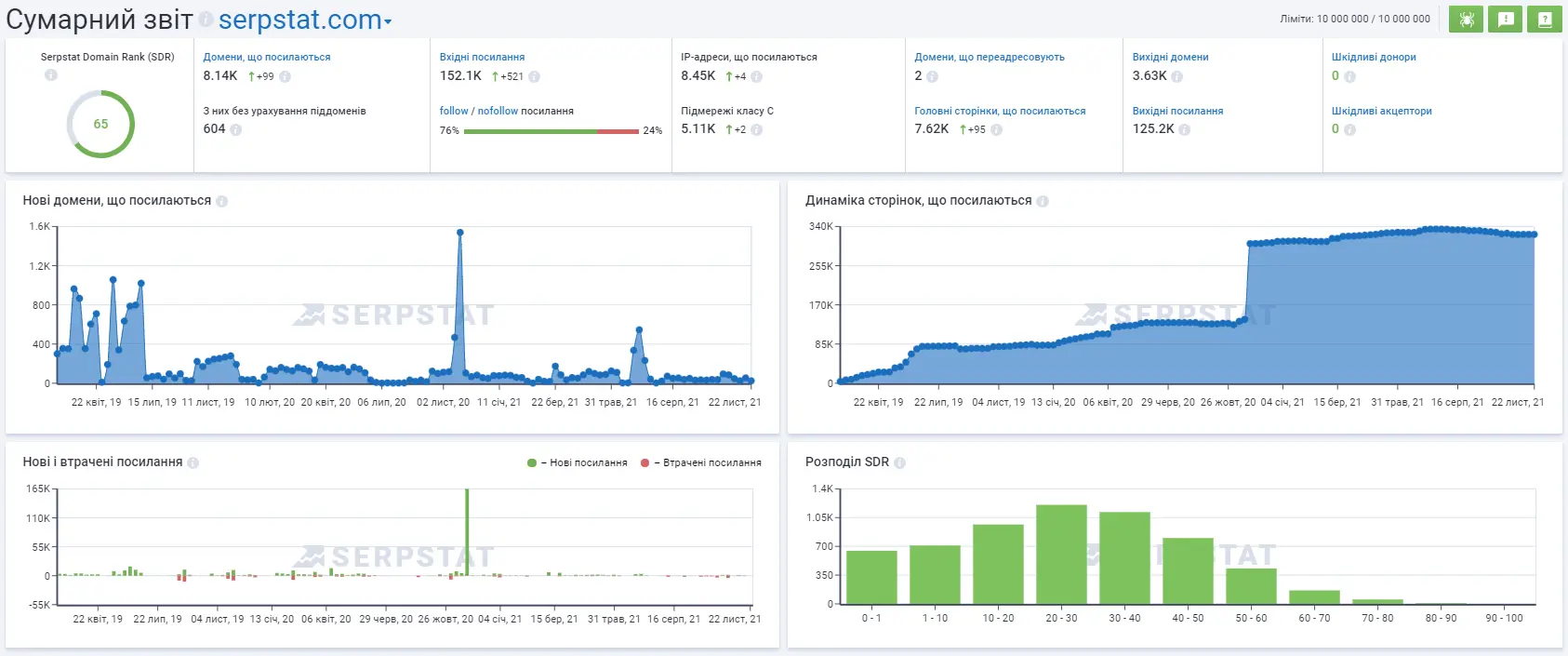Viewport: 1568px width, 656px height.
Task: Click the 20 - 30 bar in SDR distribution
Action: (1061, 555)
